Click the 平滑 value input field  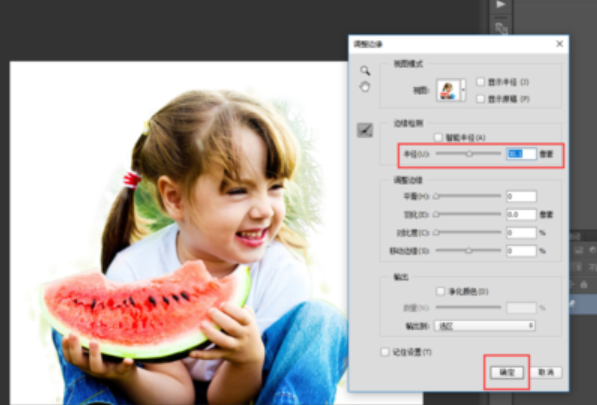[x=521, y=196]
